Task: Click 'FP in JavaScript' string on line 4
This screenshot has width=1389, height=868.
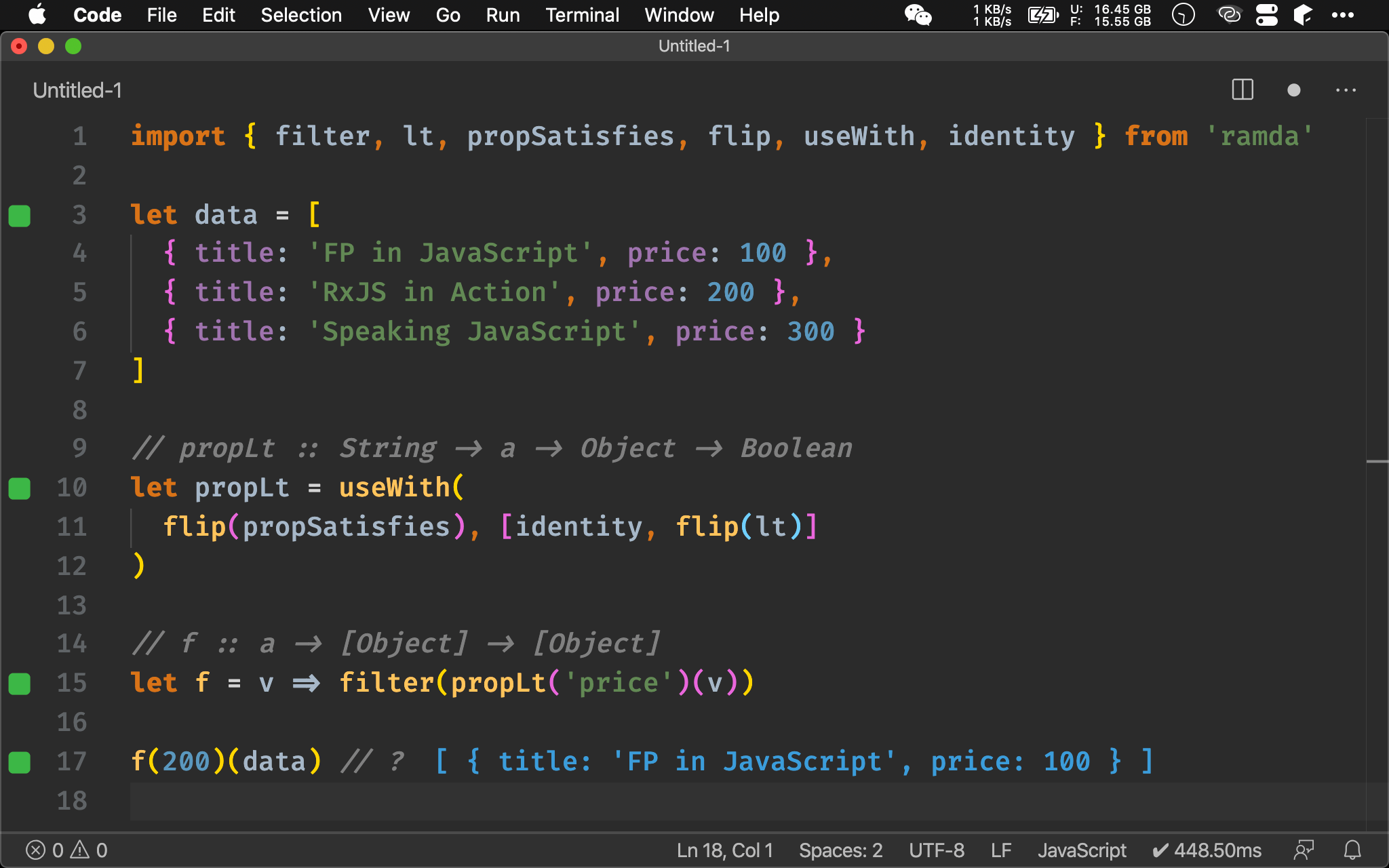Action: pos(450,253)
